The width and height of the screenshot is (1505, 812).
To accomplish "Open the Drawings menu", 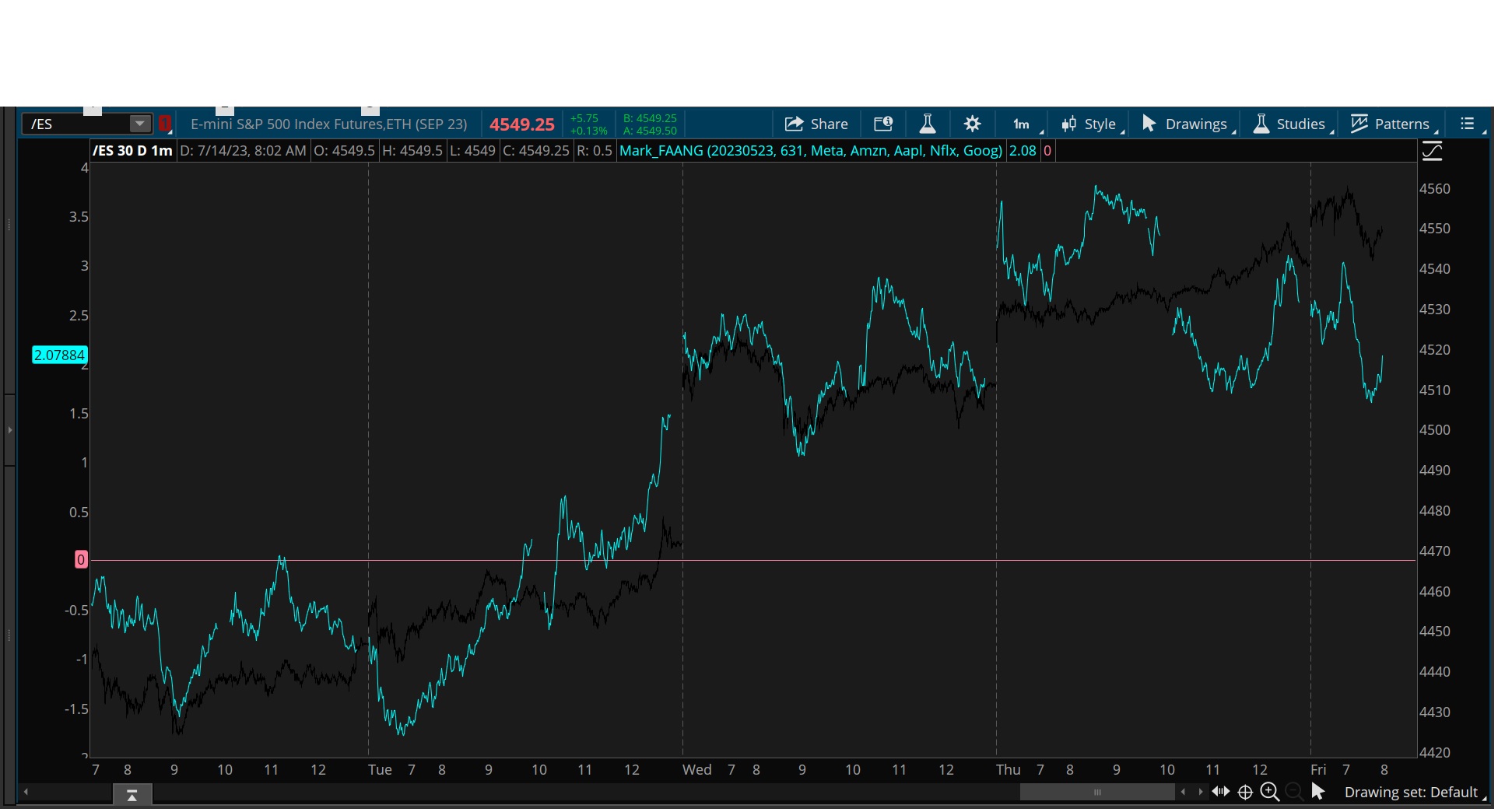I will click(x=1188, y=124).
